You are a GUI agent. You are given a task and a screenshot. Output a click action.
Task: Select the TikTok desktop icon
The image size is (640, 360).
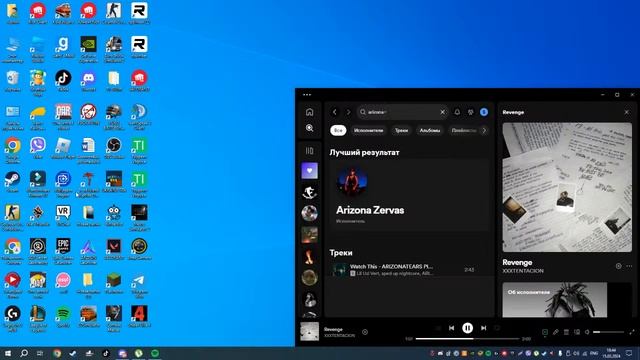point(63,80)
